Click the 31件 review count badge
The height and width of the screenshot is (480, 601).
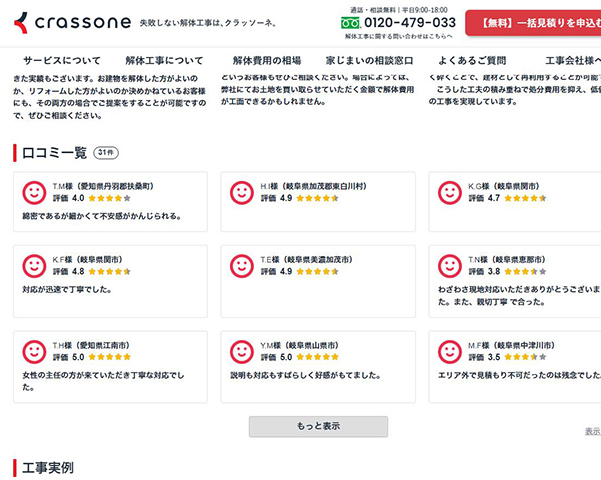click(106, 153)
